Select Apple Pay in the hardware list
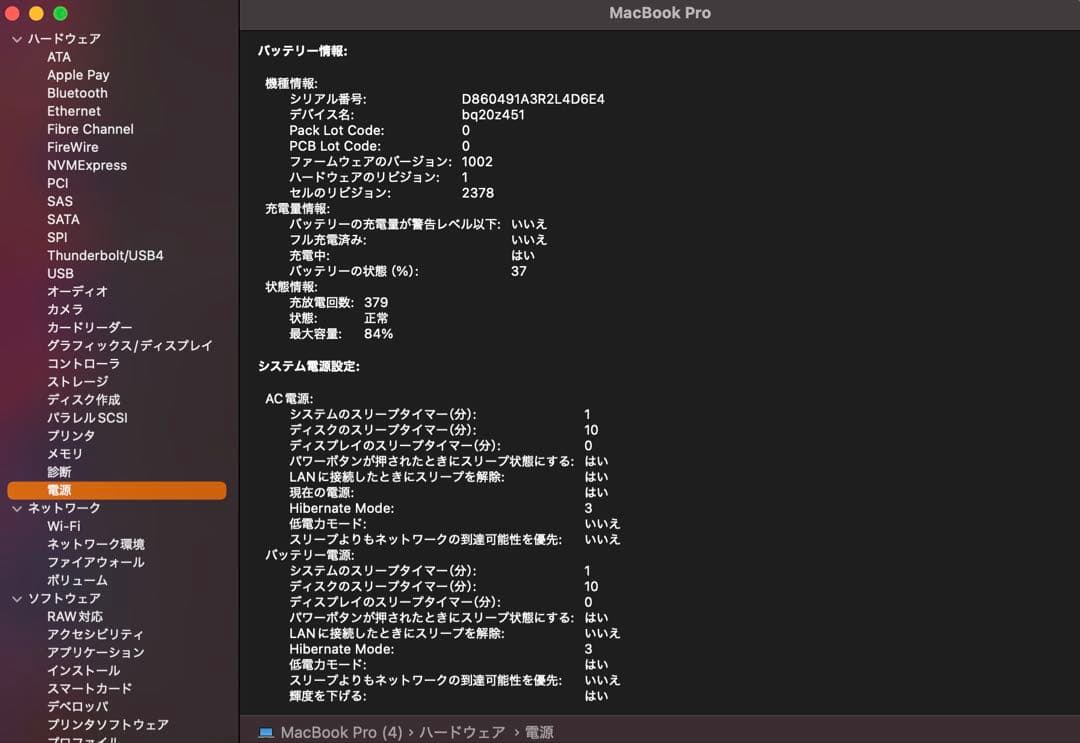This screenshot has height=743, width=1080. pos(78,74)
